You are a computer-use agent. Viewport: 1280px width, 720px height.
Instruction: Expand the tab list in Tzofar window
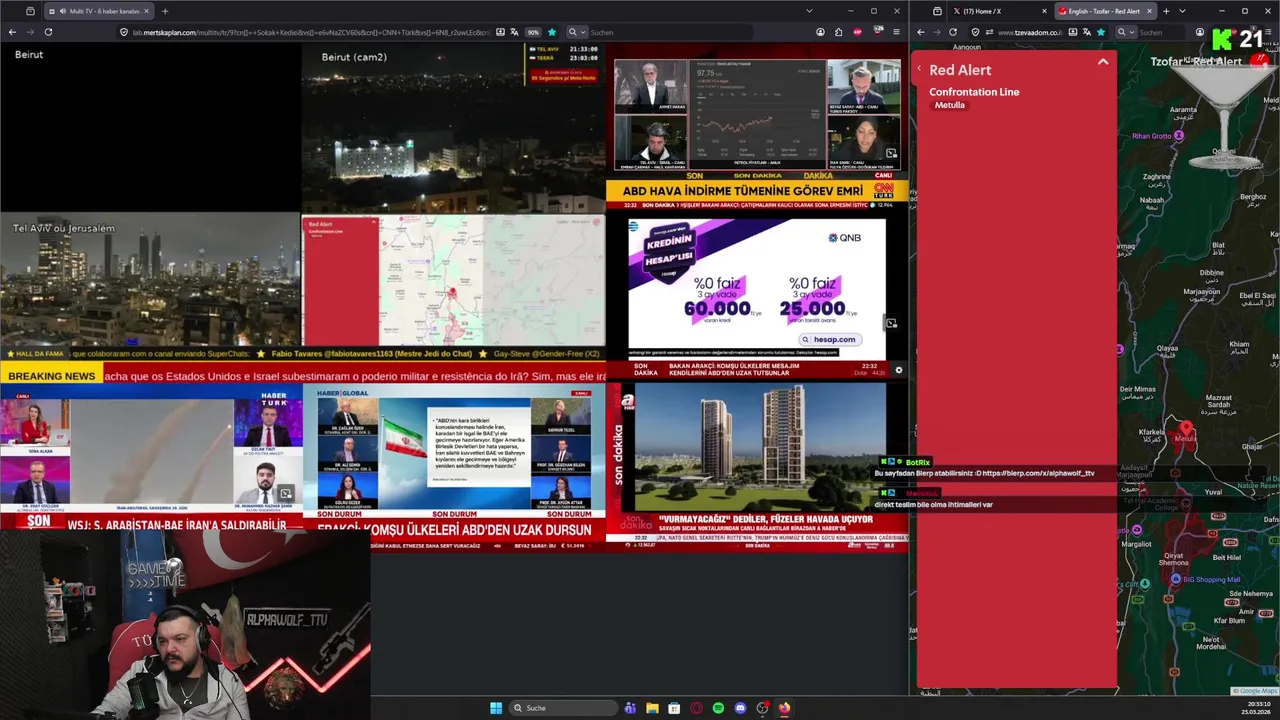(x=1182, y=11)
